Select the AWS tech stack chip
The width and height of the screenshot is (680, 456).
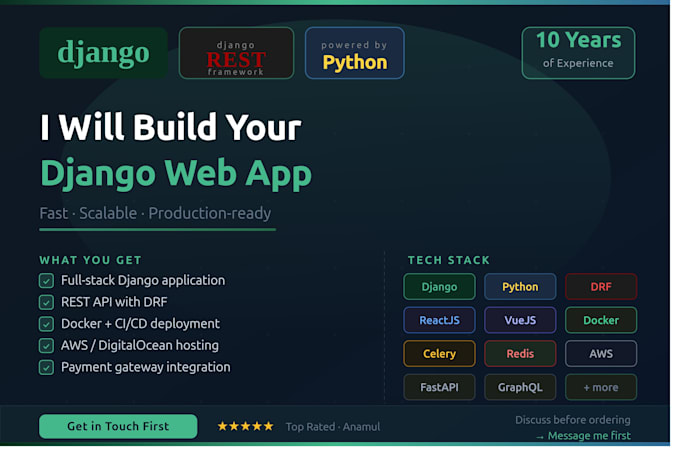coord(601,354)
